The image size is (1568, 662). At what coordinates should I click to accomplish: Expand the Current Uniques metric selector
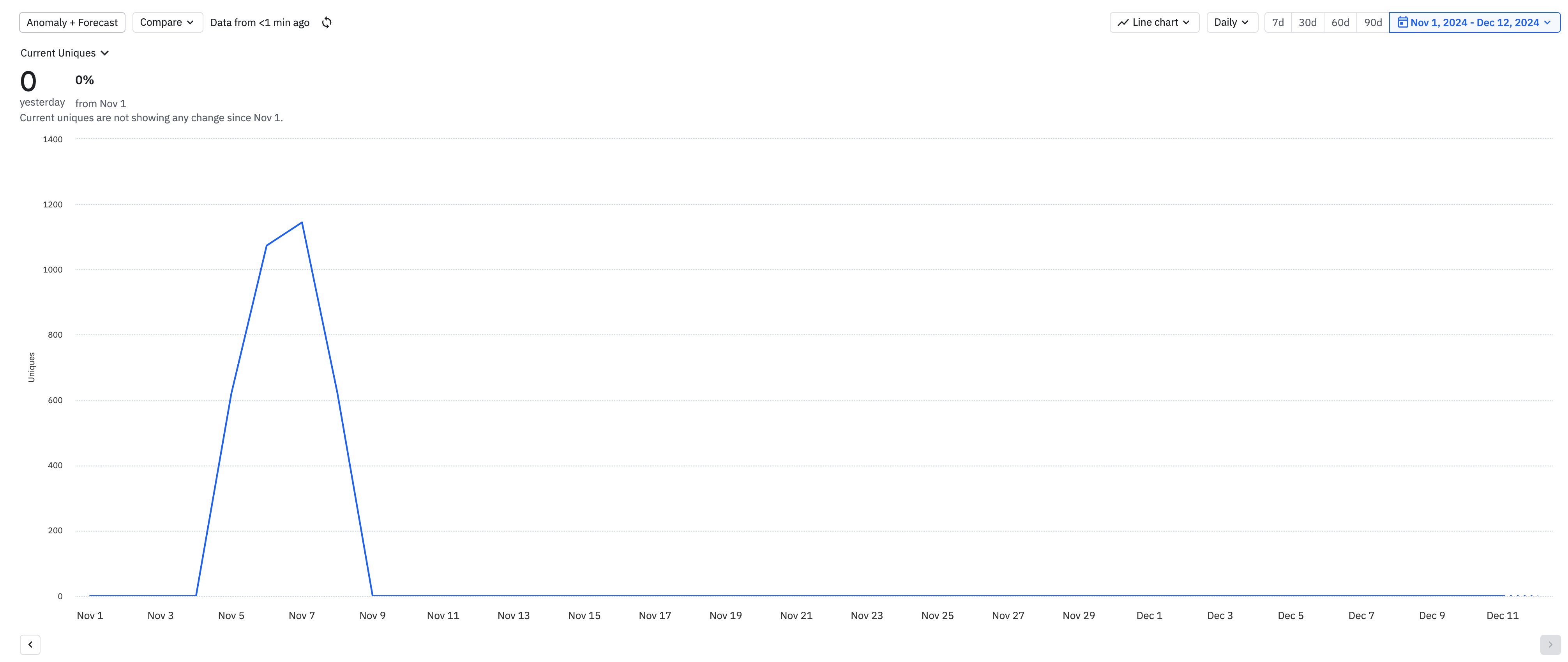pyautogui.click(x=65, y=53)
